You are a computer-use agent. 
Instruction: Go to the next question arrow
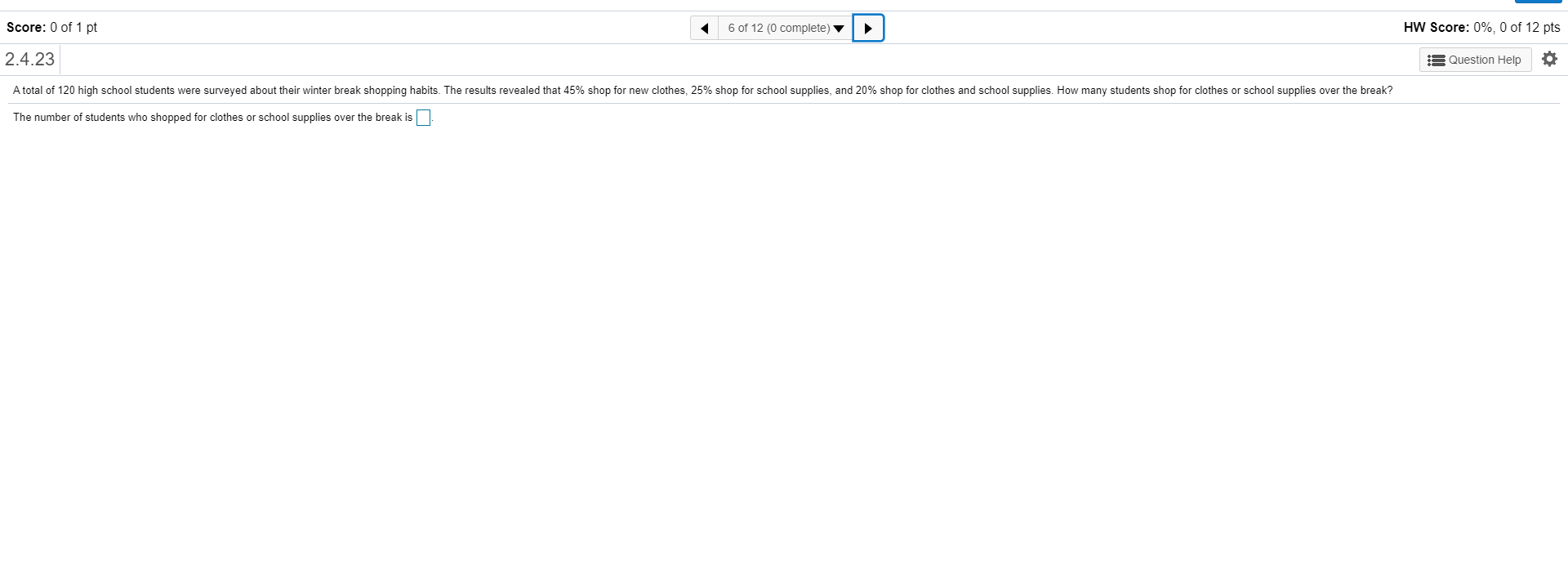tap(868, 28)
